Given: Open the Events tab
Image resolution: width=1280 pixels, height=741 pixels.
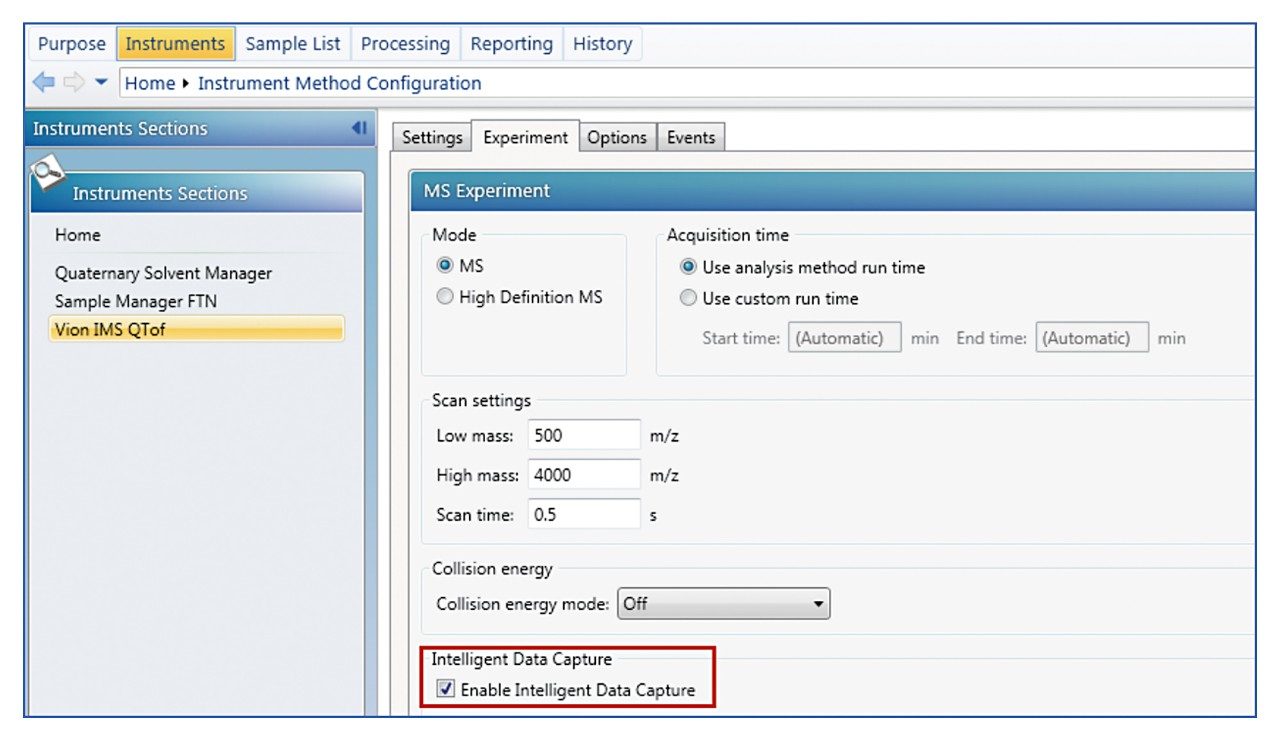Looking at the screenshot, I should 691,138.
